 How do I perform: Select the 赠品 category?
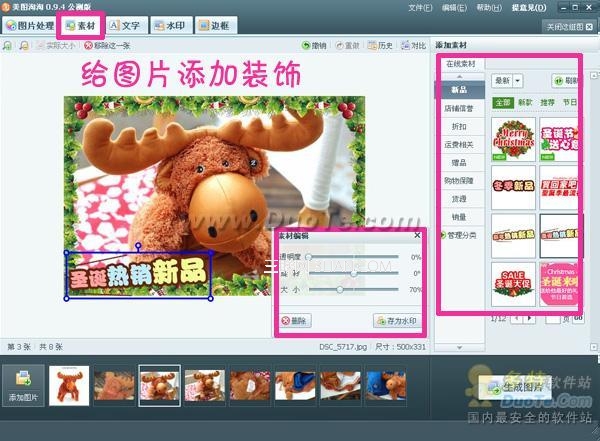(459, 163)
